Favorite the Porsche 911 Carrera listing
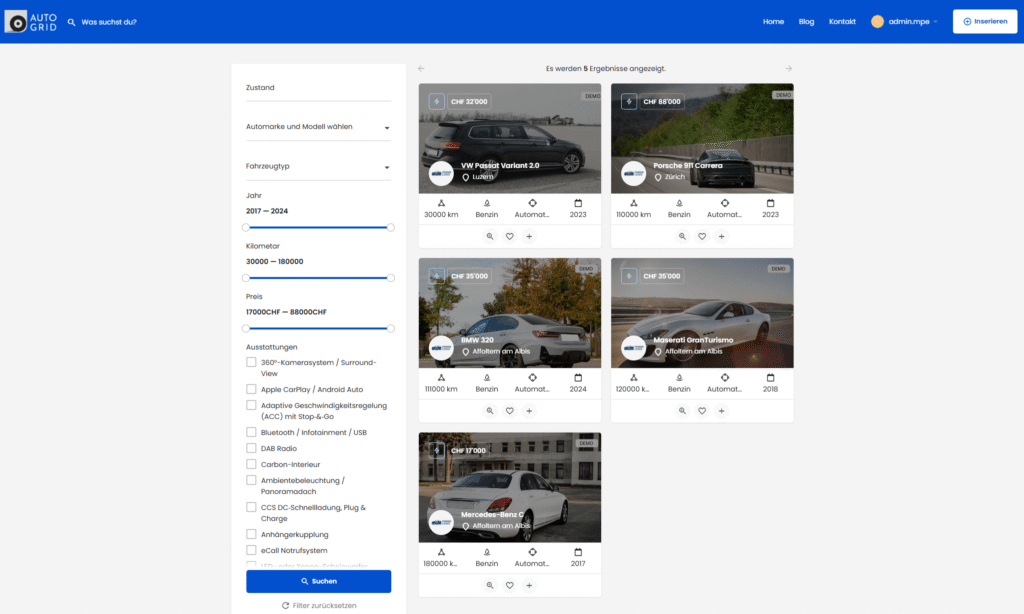The height and width of the screenshot is (614, 1024). pos(702,236)
